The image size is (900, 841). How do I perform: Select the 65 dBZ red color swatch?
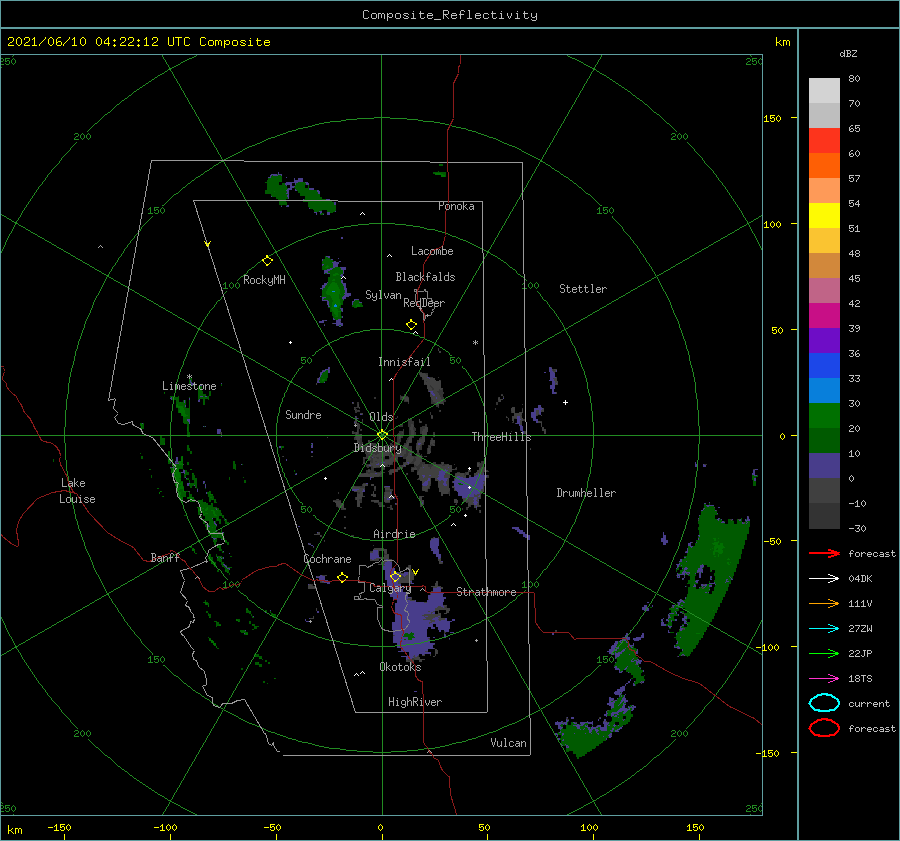click(824, 140)
